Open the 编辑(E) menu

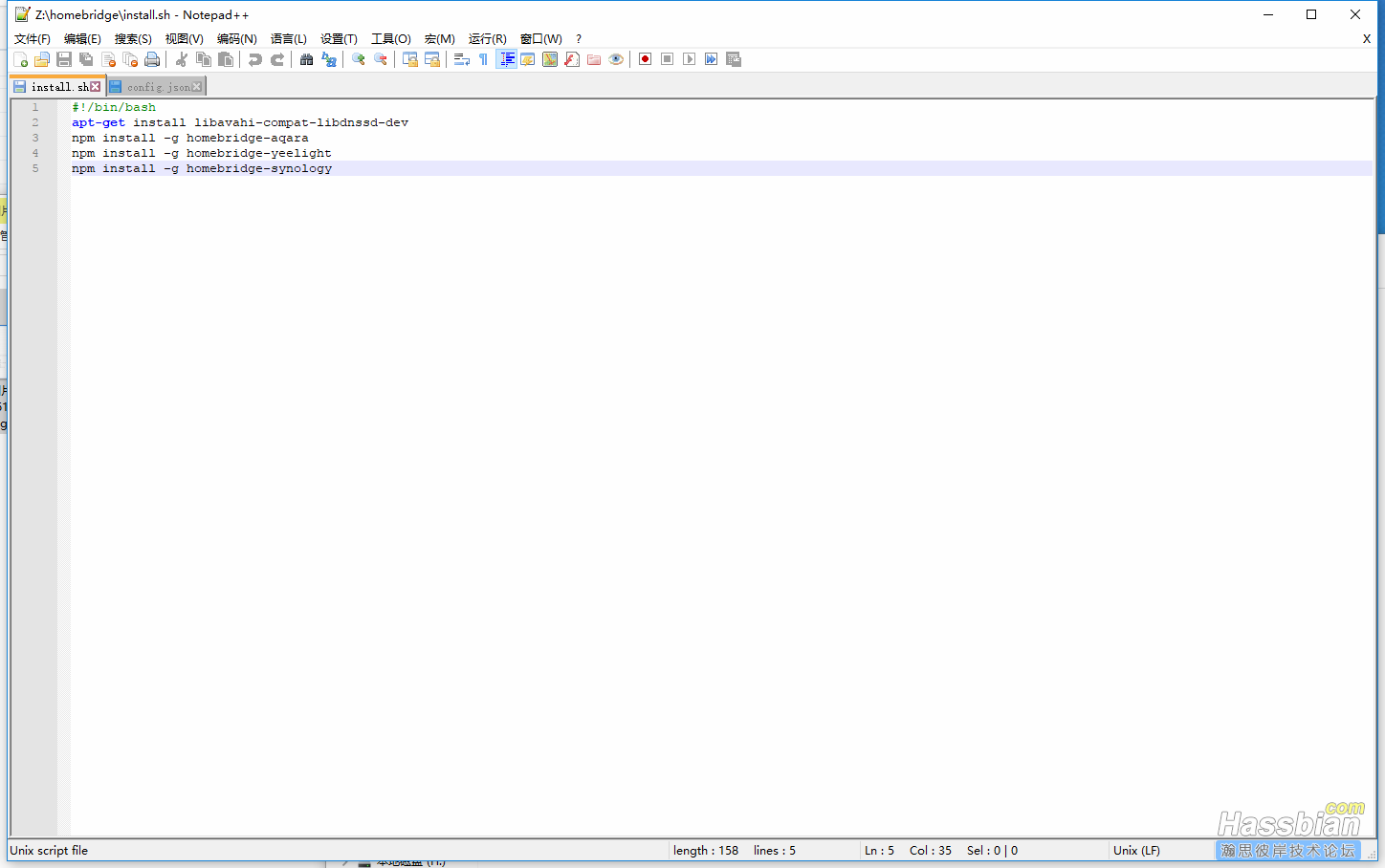82,39
